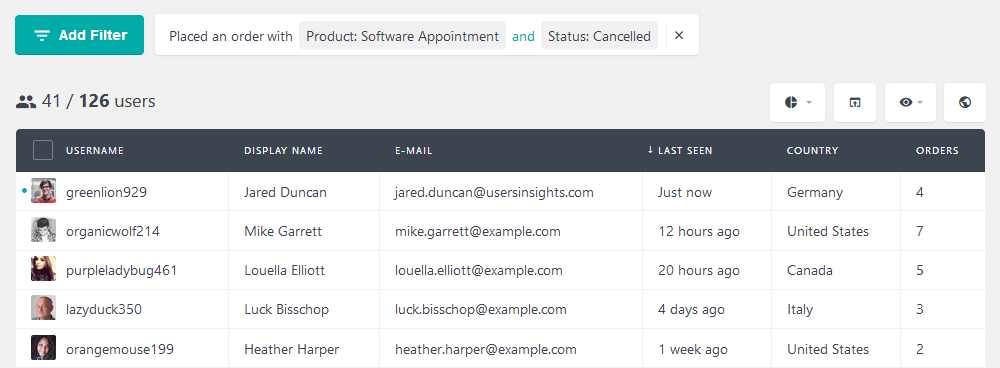Sort by the Country column header
The image size is (1000, 368).
[x=812, y=151]
